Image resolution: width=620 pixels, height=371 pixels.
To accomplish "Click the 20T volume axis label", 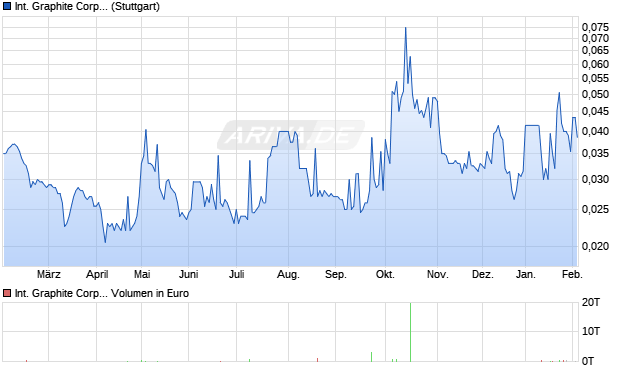I will 591,303.
